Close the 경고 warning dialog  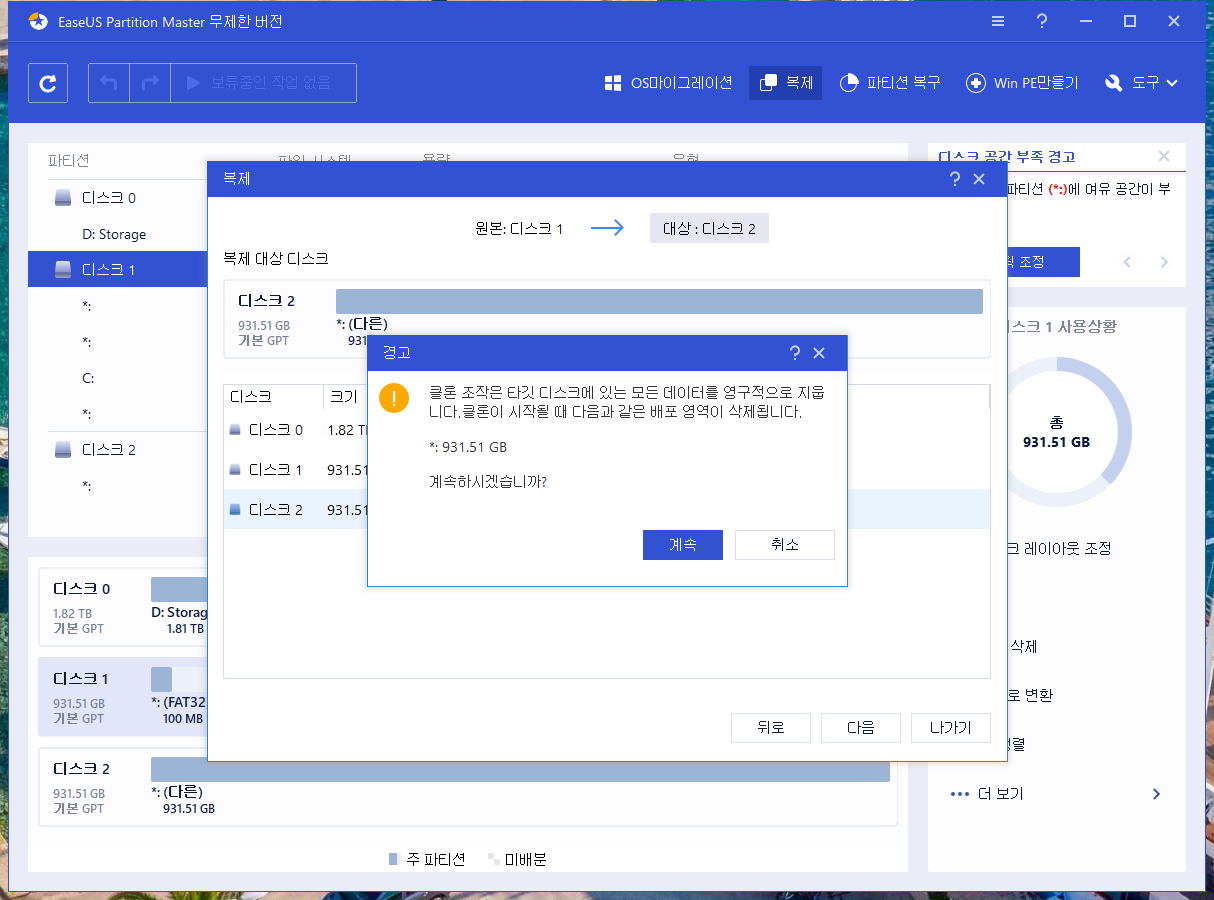[x=819, y=353]
